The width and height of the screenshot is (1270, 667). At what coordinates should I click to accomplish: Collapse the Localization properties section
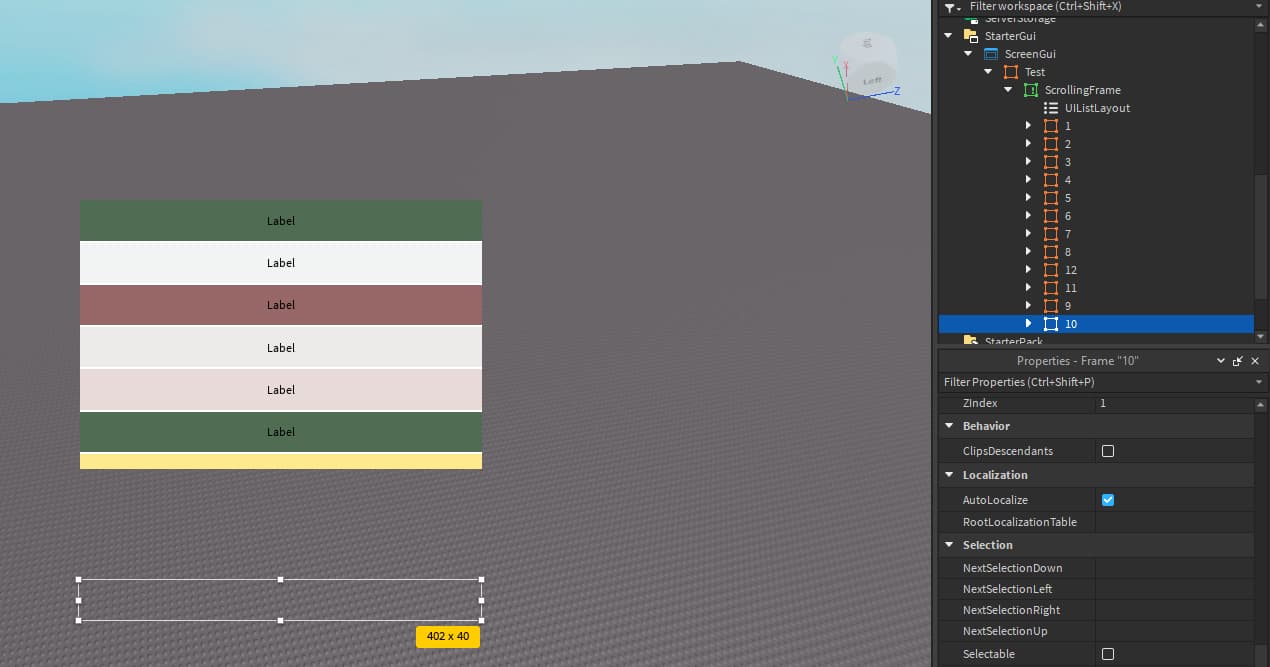(x=949, y=475)
